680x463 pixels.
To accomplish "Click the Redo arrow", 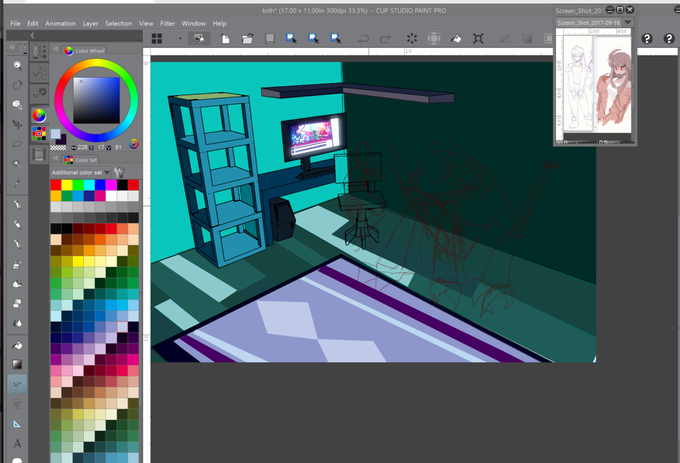I will (x=385, y=39).
